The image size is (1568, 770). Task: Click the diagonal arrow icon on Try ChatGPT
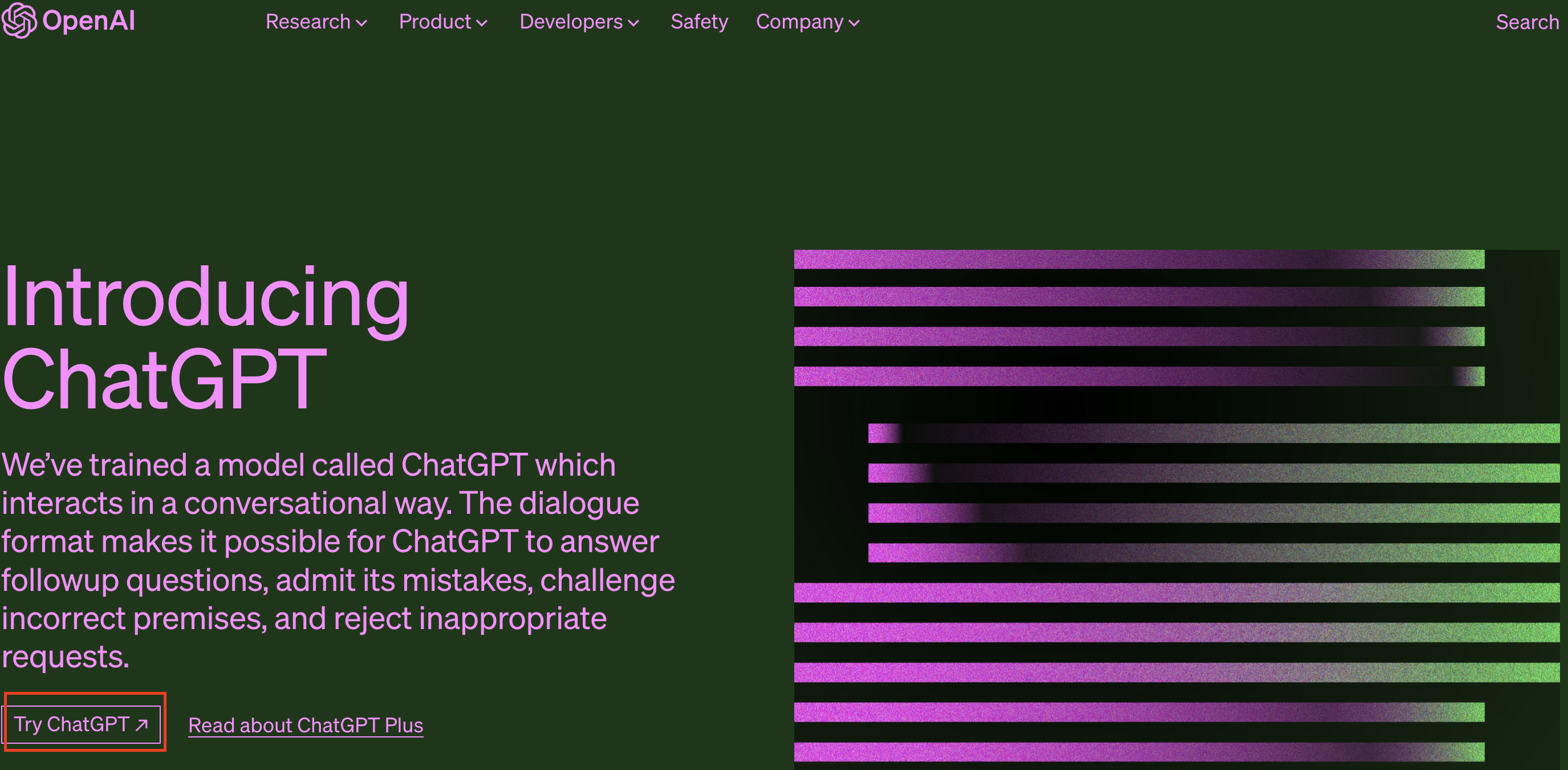coord(142,725)
